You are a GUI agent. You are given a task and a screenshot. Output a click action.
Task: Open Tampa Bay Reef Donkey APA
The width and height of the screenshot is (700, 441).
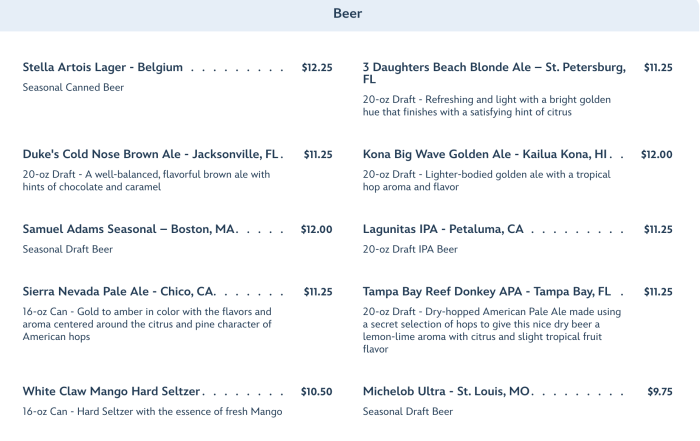486,292
